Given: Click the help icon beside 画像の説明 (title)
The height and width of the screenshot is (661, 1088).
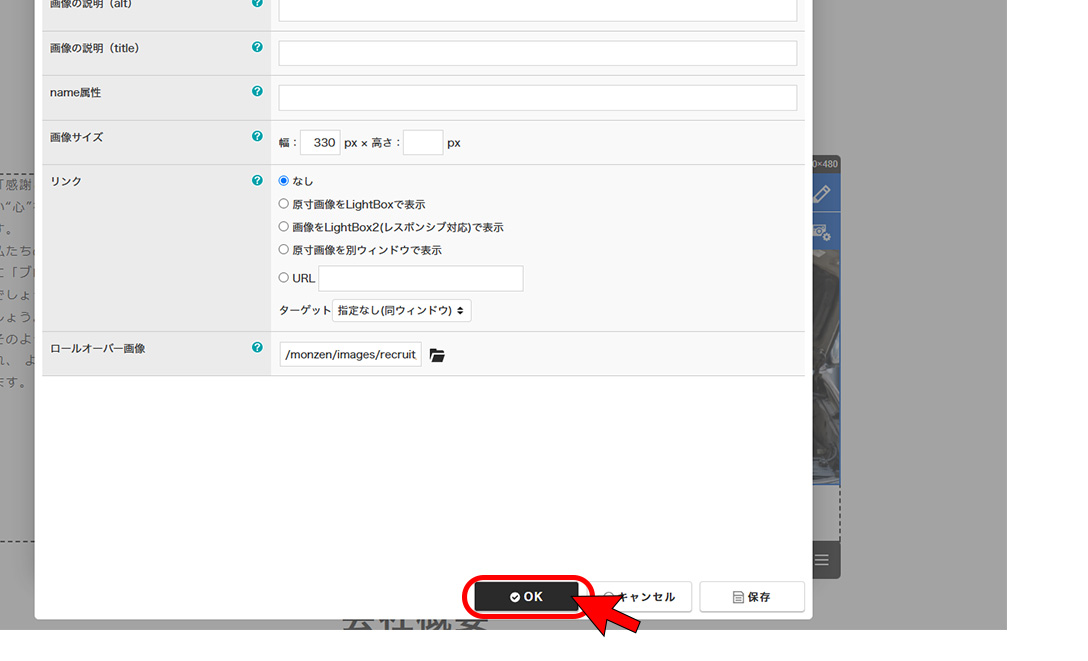Looking at the screenshot, I should (x=257, y=47).
